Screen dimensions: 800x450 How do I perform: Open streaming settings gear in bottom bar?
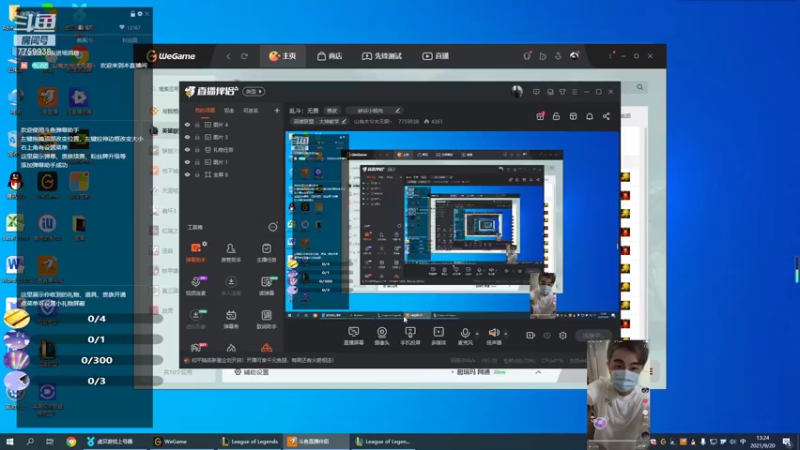563,335
